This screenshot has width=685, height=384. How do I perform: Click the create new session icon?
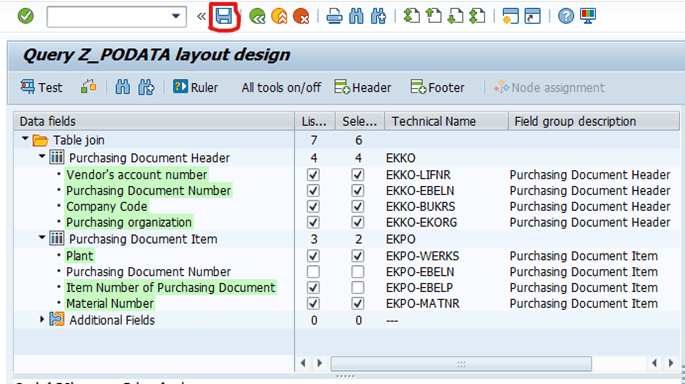(510, 17)
